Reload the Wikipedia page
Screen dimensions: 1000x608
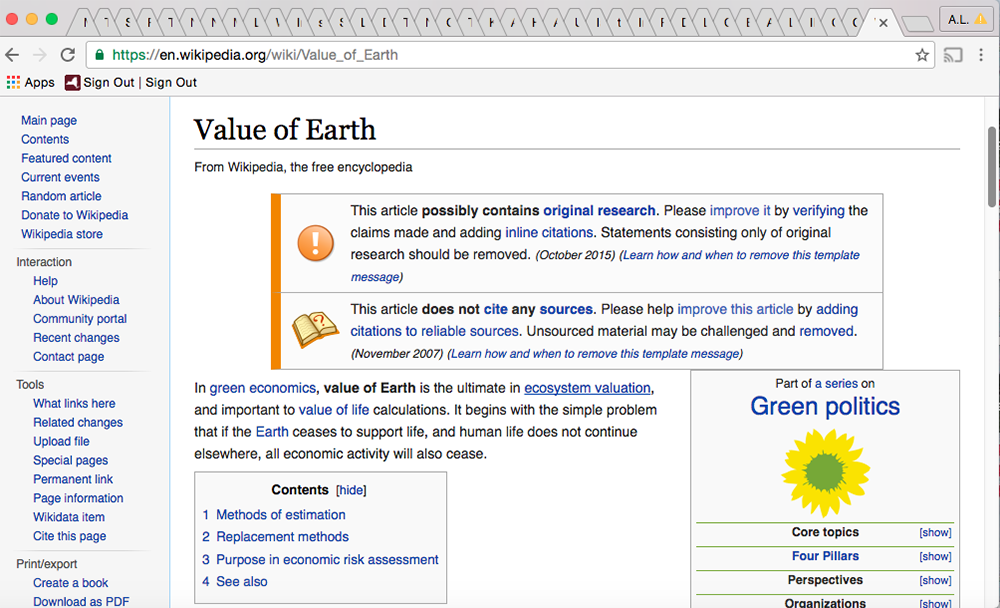click(x=68, y=55)
